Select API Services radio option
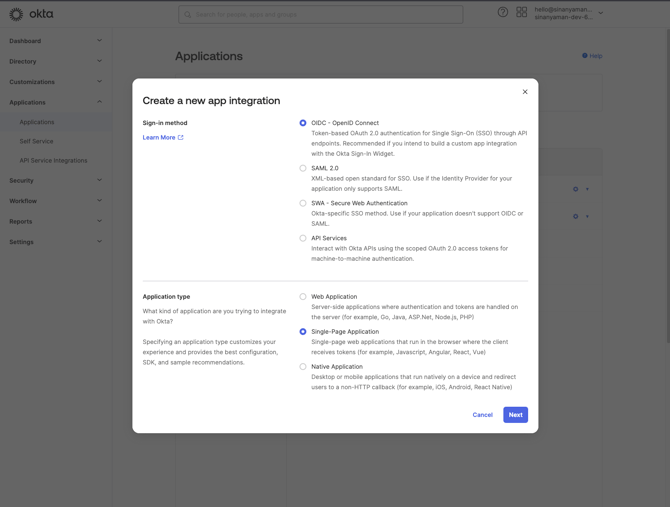 click(303, 238)
